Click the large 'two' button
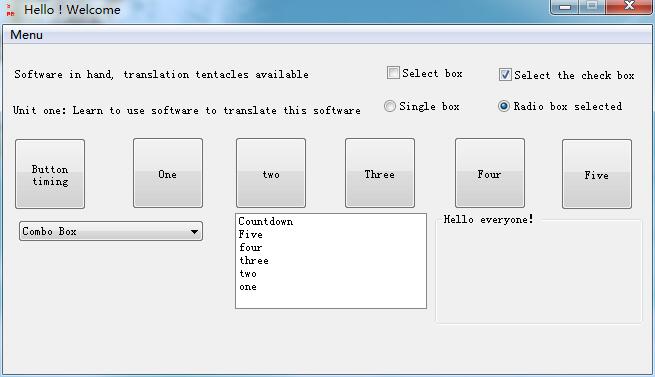Screen dimensions: 655x377 pyautogui.click(x=271, y=173)
